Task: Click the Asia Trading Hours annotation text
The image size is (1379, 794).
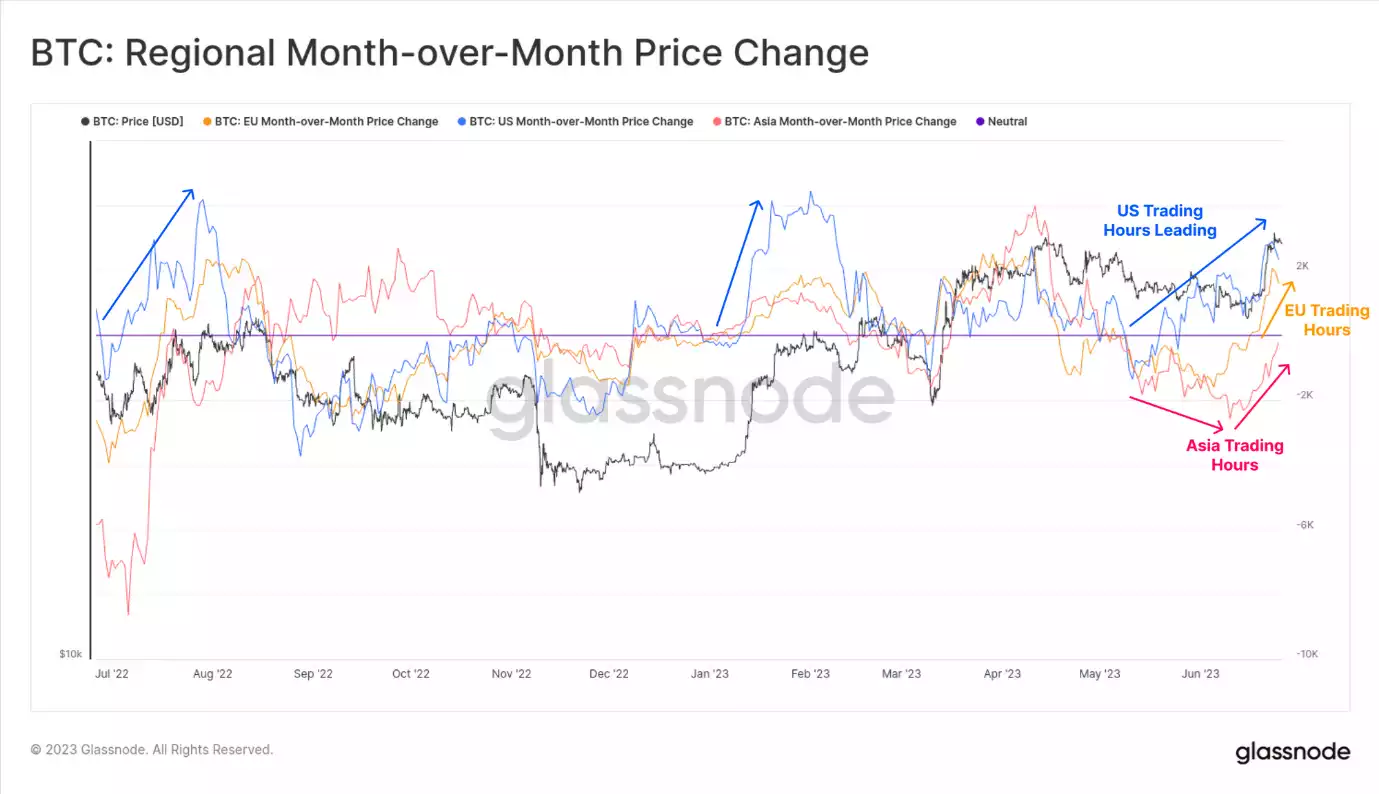Action: pos(1234,455)
